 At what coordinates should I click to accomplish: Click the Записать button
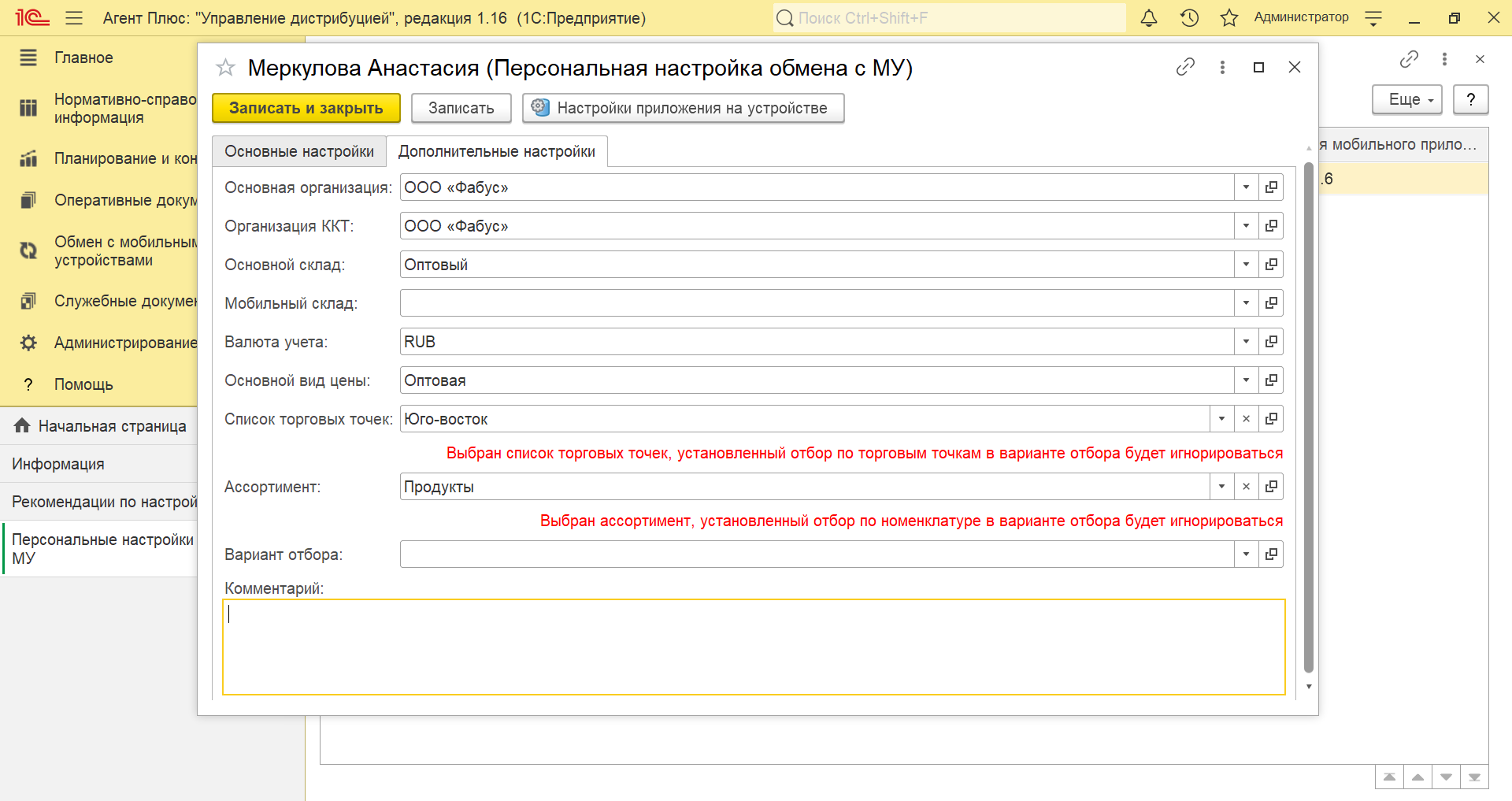(x=461, y=108)
